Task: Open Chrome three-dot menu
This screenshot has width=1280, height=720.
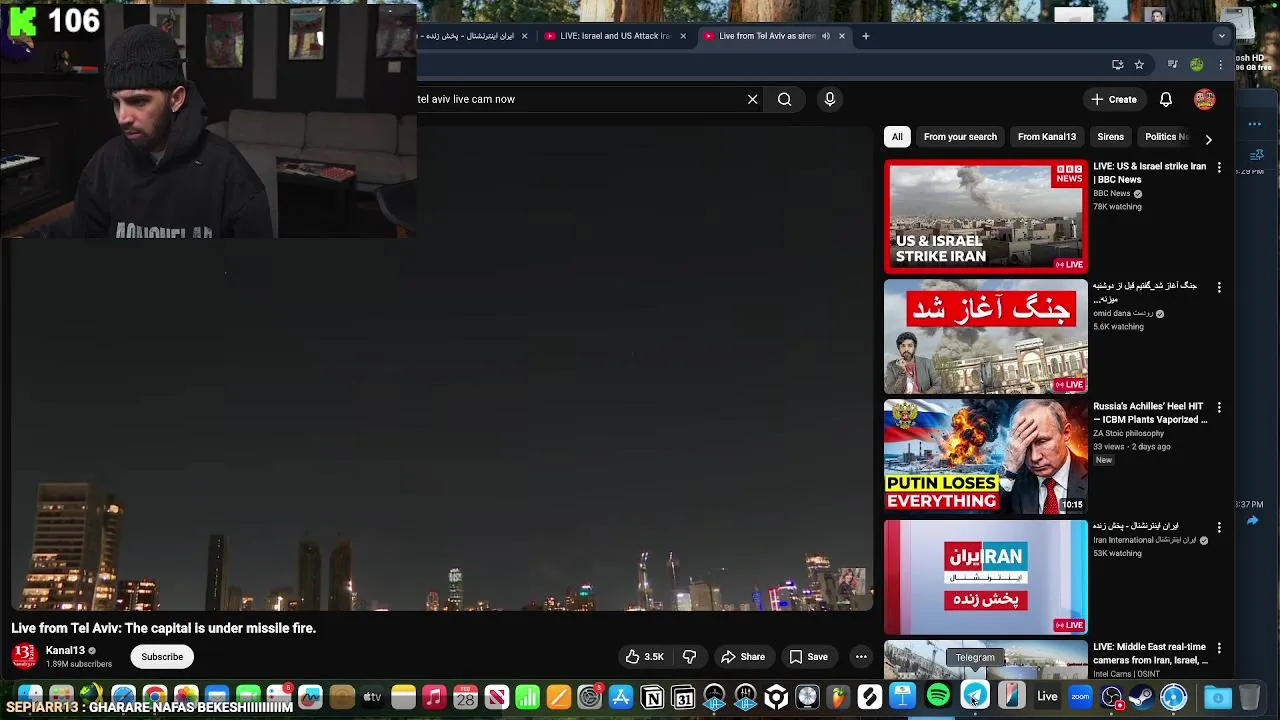Action: (x=1220, y=64)
